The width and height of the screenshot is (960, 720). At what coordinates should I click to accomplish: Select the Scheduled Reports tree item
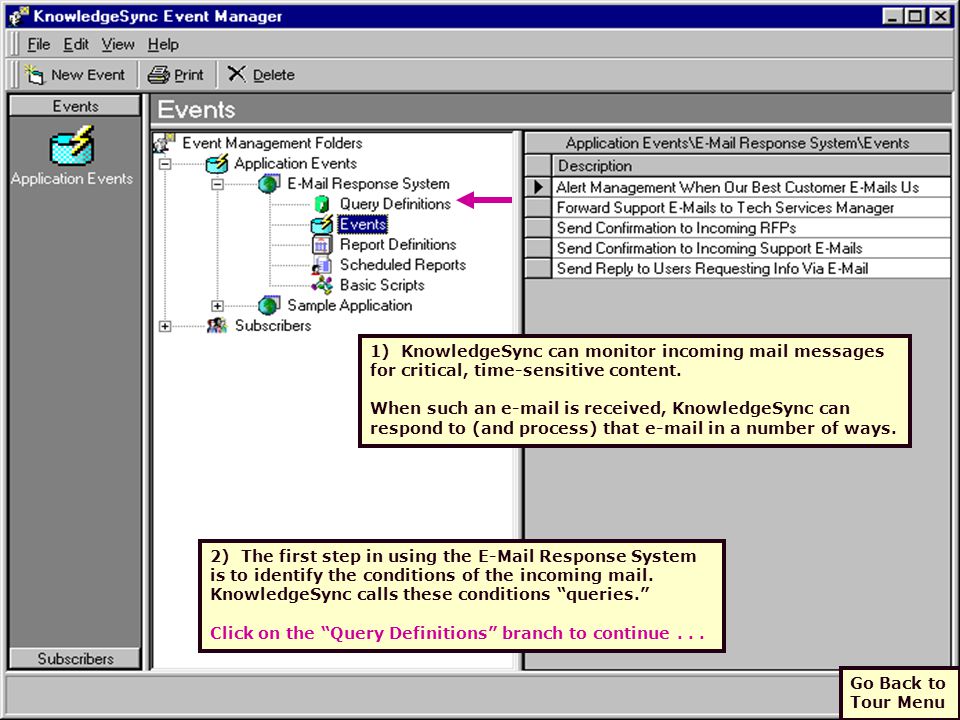[x=403, y=264]
